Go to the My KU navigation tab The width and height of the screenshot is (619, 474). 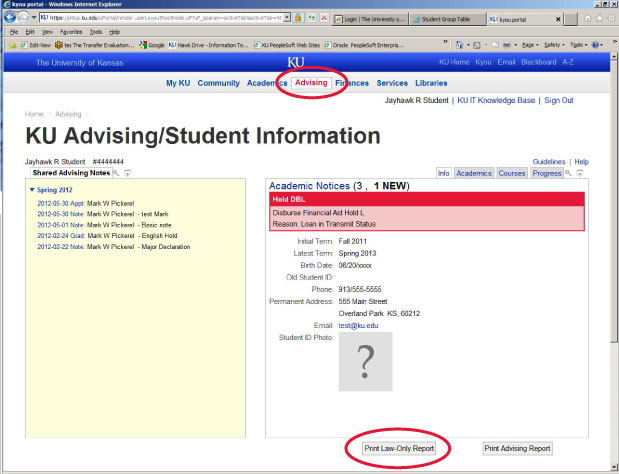pyautogui.click(x=178, y=83)
